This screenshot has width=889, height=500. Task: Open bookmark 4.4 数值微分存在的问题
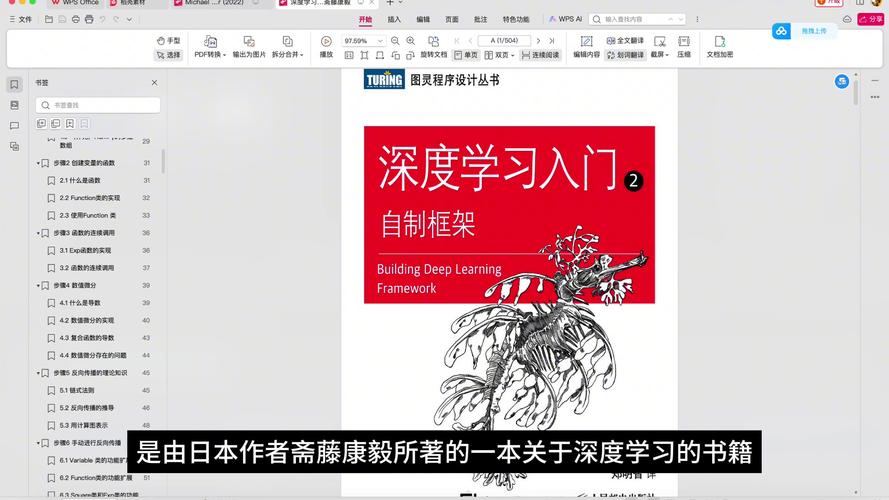coord(93,355)
